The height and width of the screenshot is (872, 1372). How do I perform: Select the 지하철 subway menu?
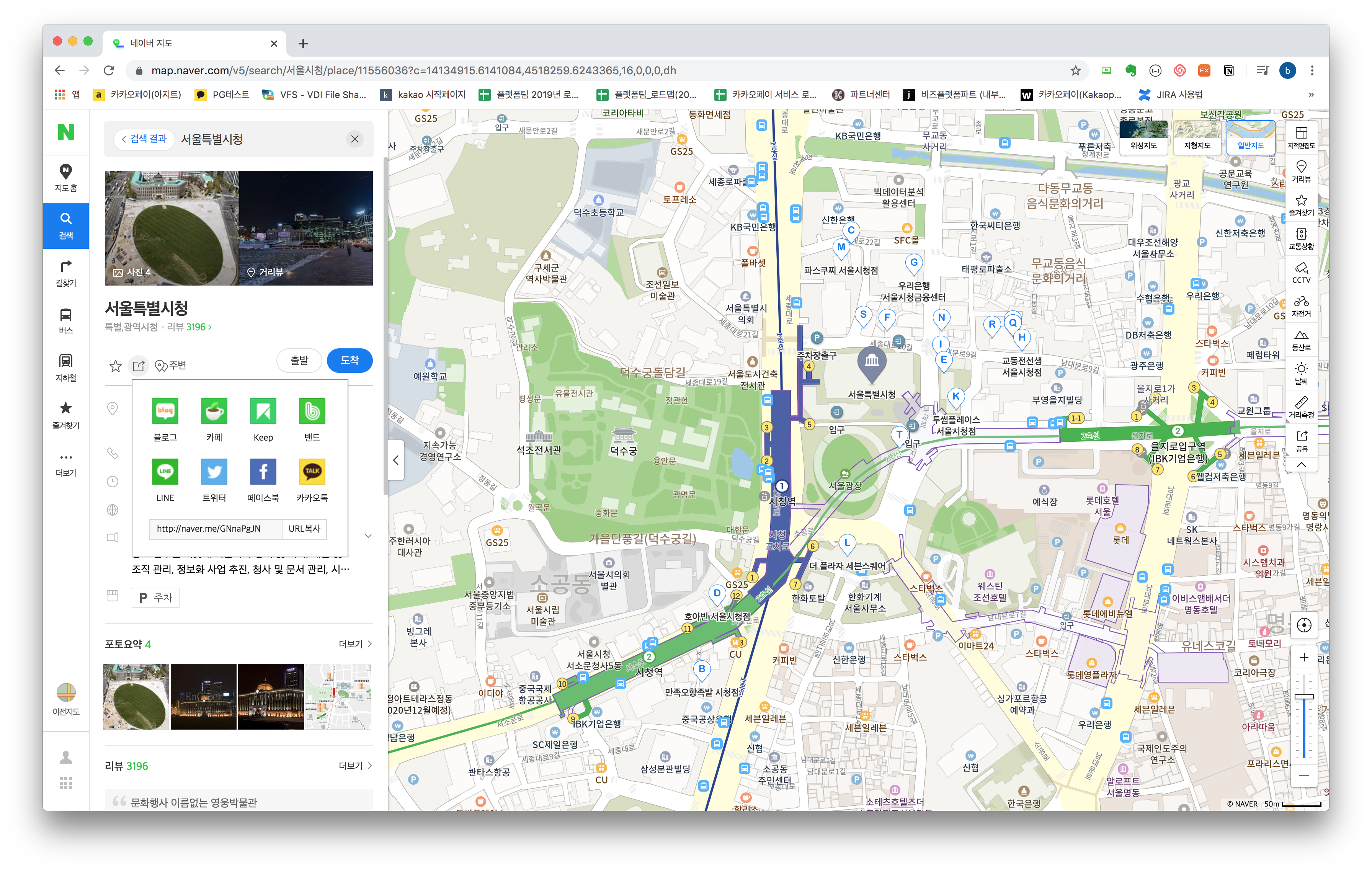click(x=65, y=367)
